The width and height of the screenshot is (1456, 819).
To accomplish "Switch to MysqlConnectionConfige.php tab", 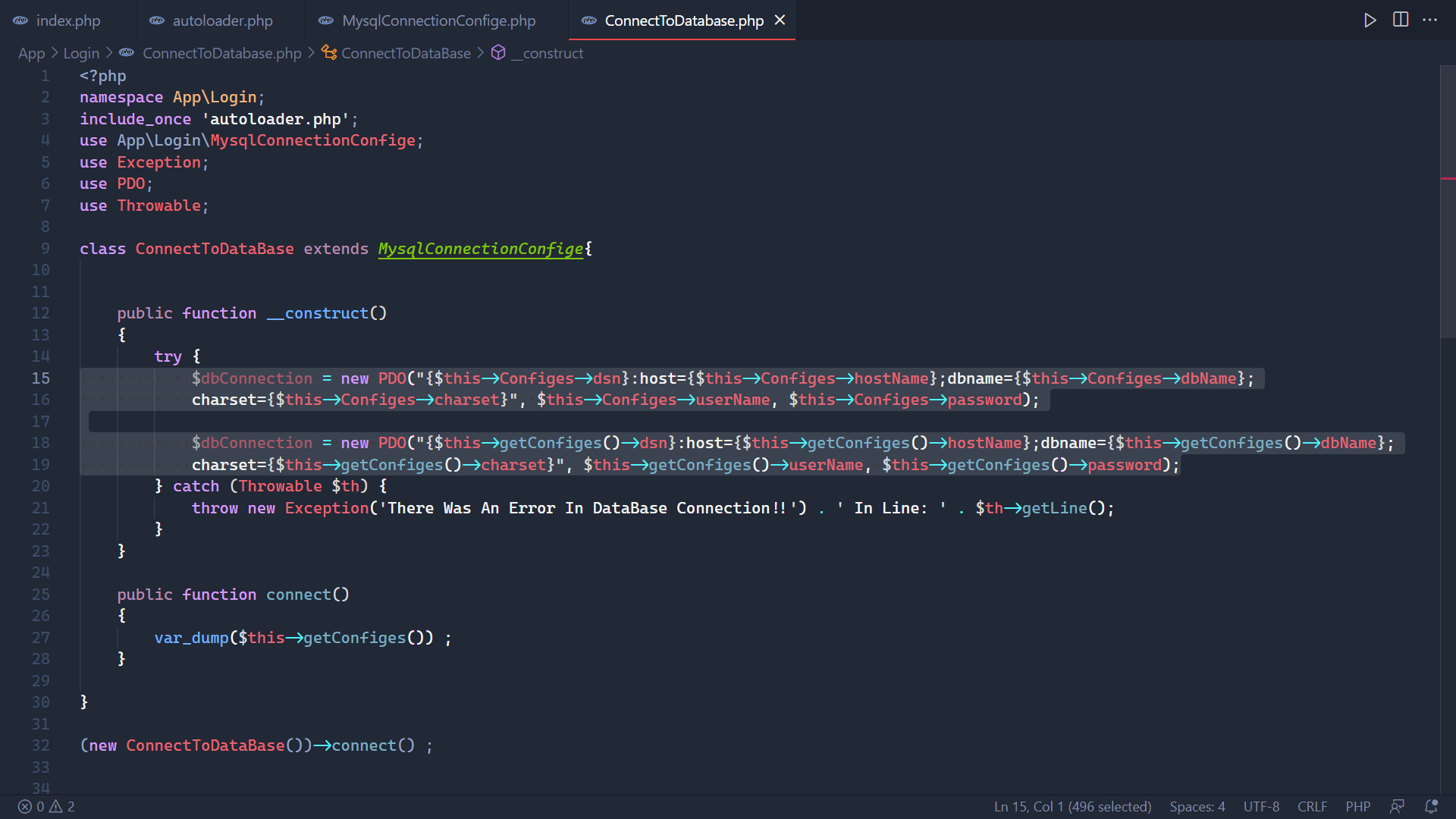I will click(437, 20).
